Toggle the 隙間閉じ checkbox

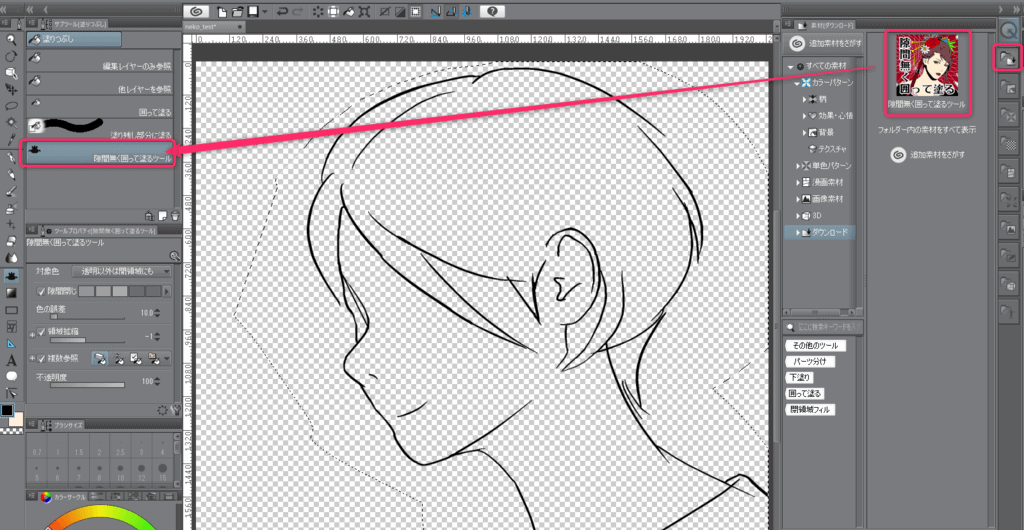point(41,290)
